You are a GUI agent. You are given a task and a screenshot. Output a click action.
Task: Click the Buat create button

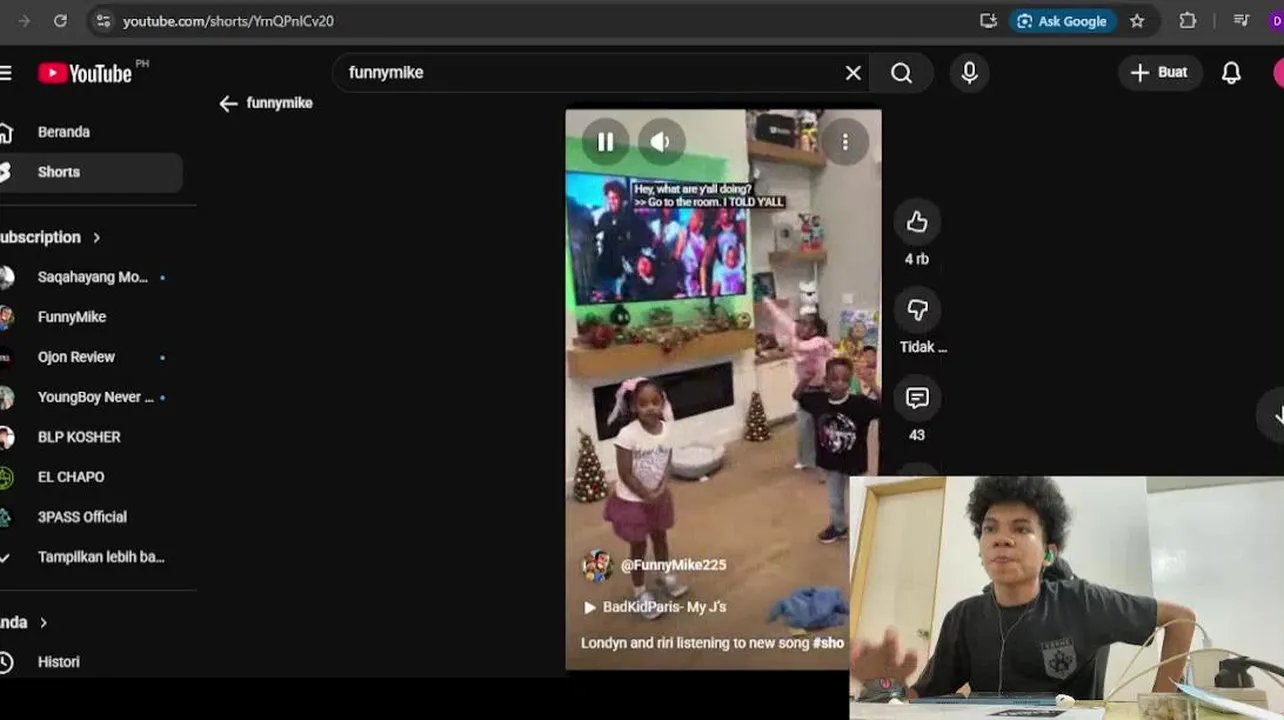(1160, 72)
